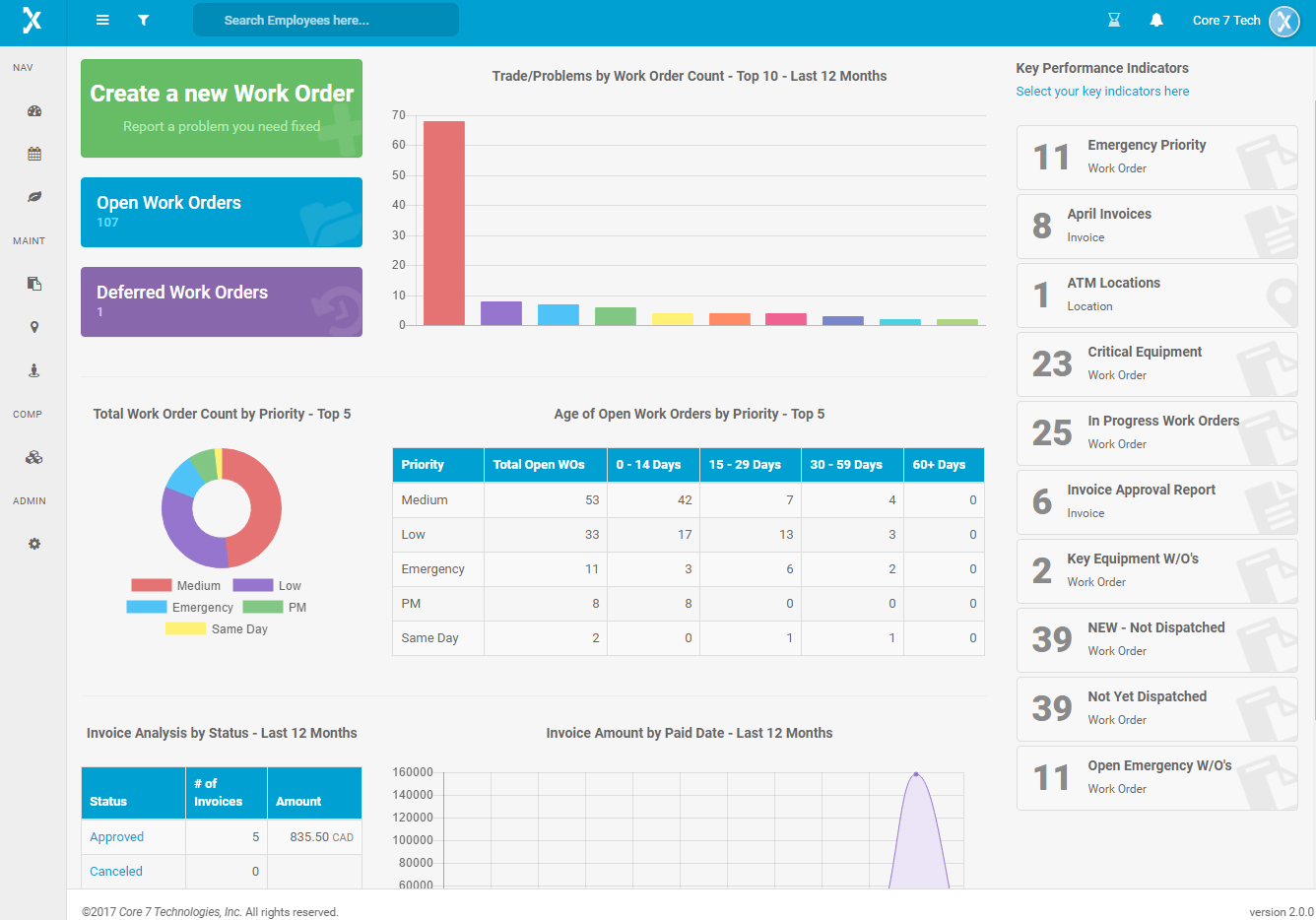Open the Invoice Approval Report card
The height and width of the screenshot is (920, 1316).
pos(1156,502)
